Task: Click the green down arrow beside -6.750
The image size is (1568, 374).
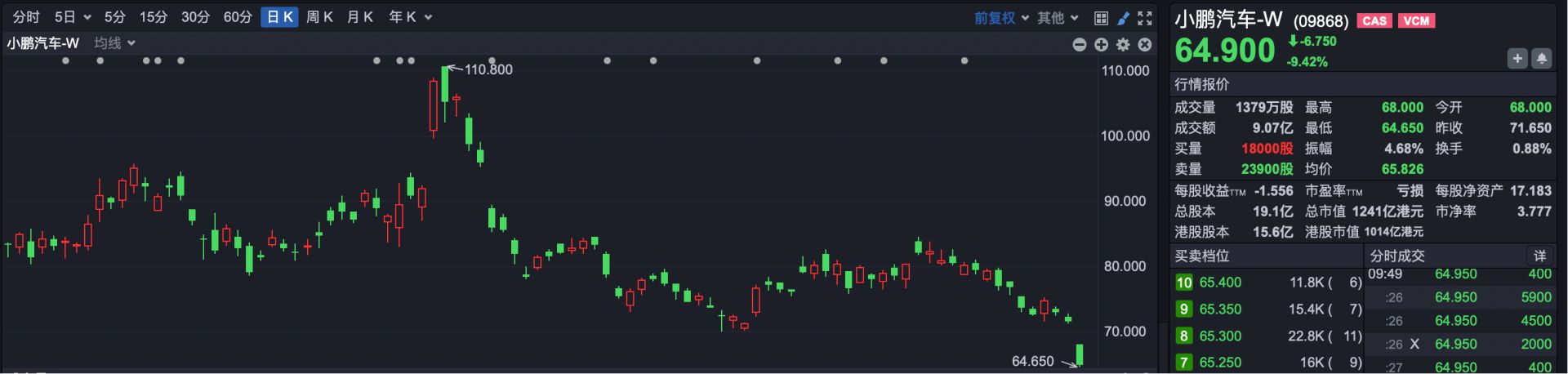Action: coord(1294,41)
